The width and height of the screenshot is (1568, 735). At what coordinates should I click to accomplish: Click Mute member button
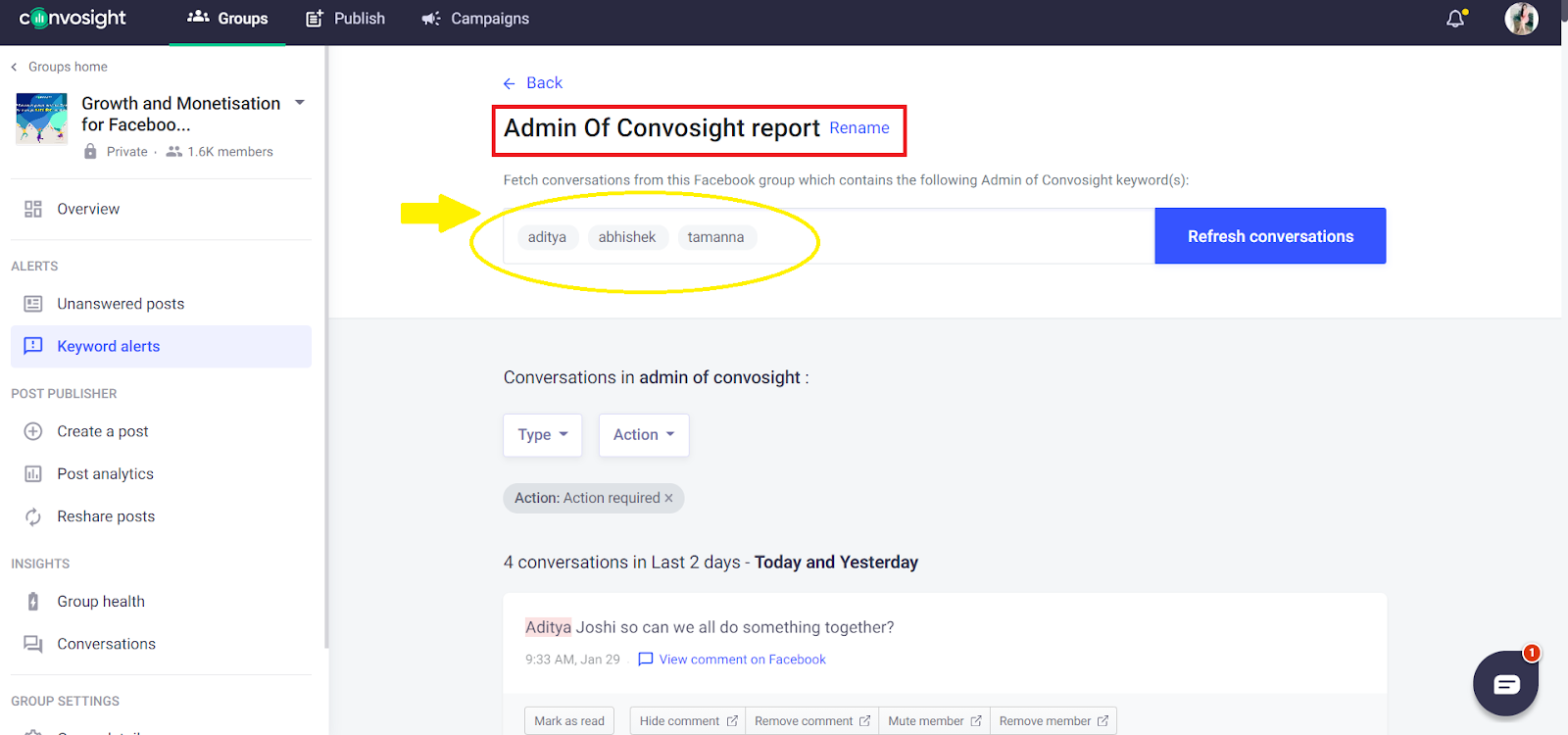click(x=935, y=721)
